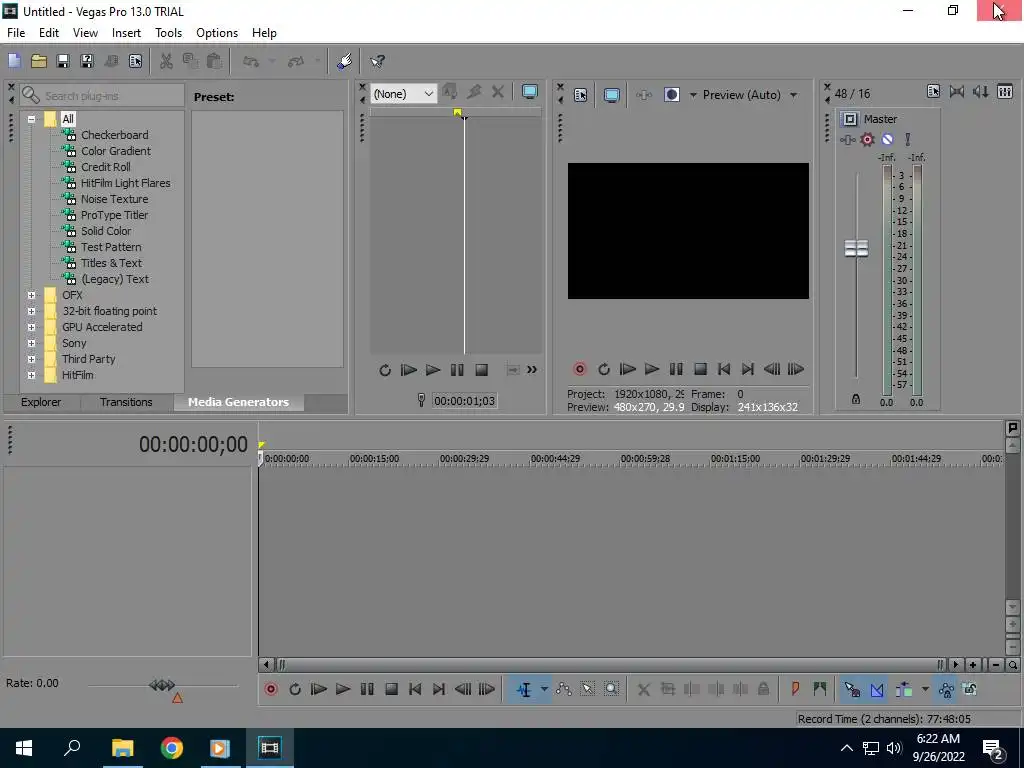Open Mixing Console icon in master panel

(1005, 92)
